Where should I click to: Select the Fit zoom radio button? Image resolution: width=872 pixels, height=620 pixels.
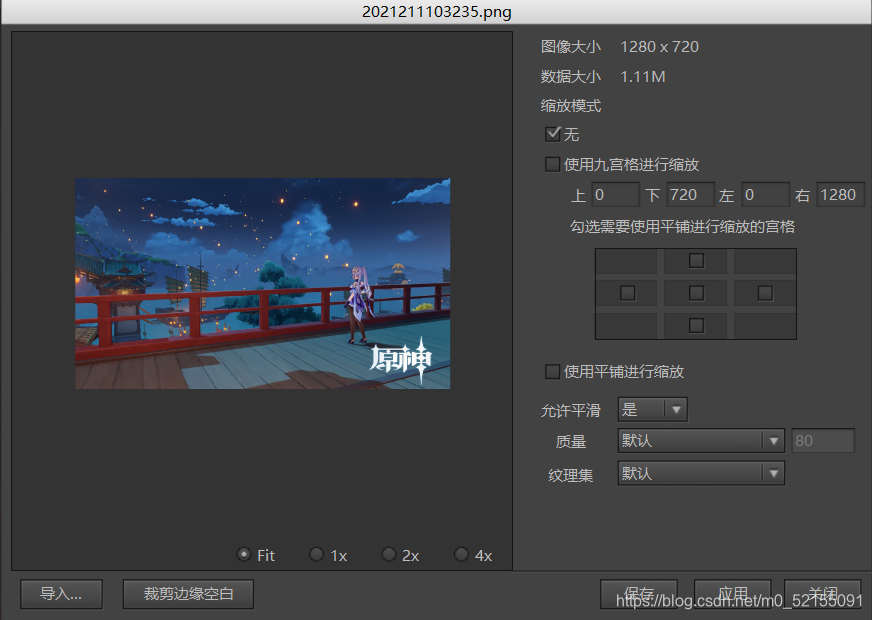click(244, 554)
